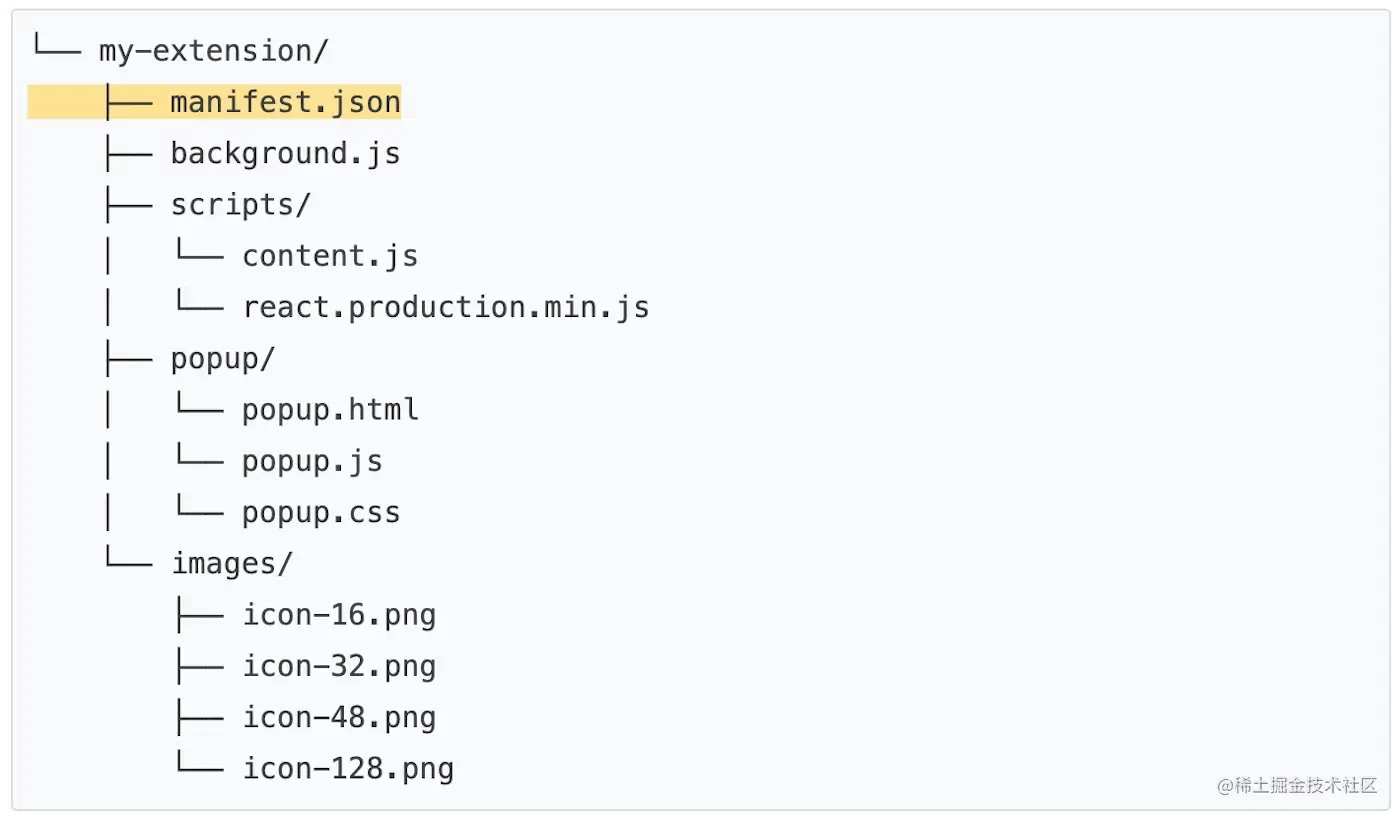Image resolution: width=1400 pixels, height=818 pixels.
Task: Click the icon-48.png entry
Action: point(339,718)
